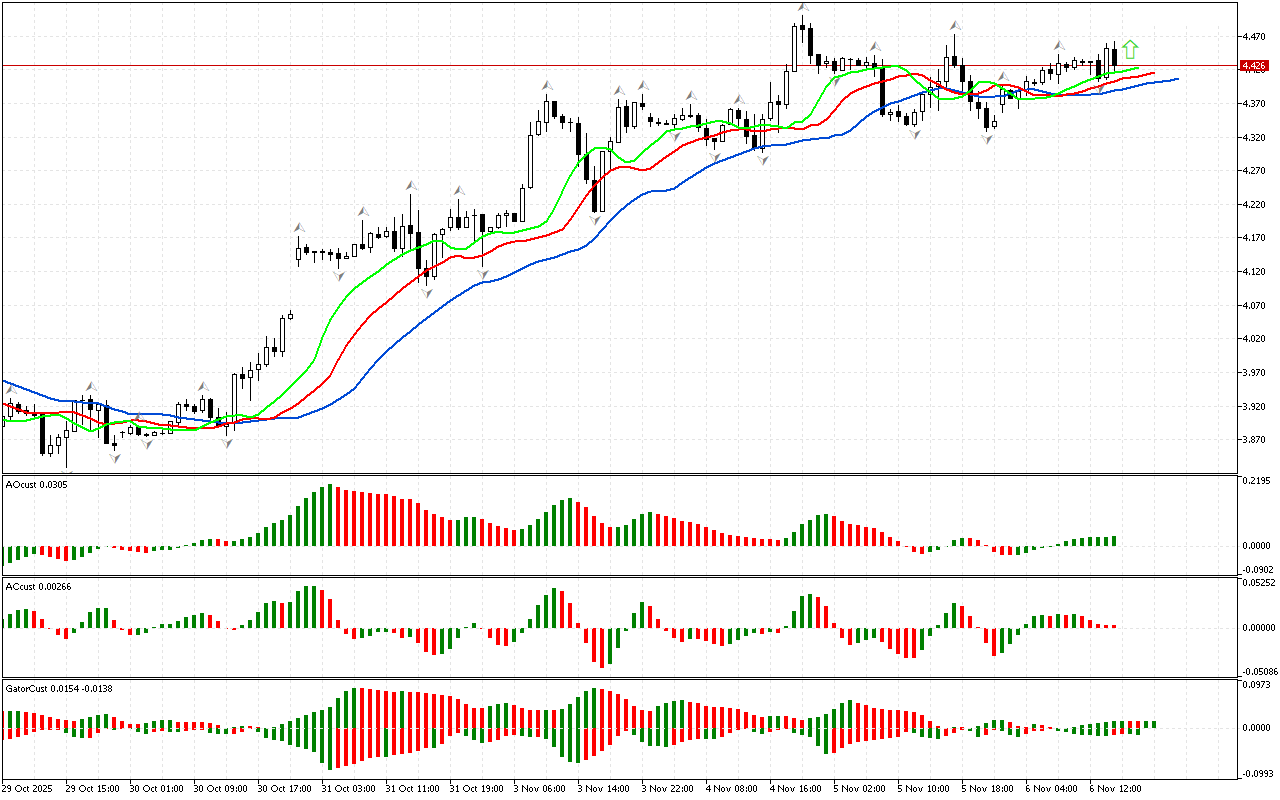
Task: Click the green buy signal arrow
Action: coord(1130,49)
